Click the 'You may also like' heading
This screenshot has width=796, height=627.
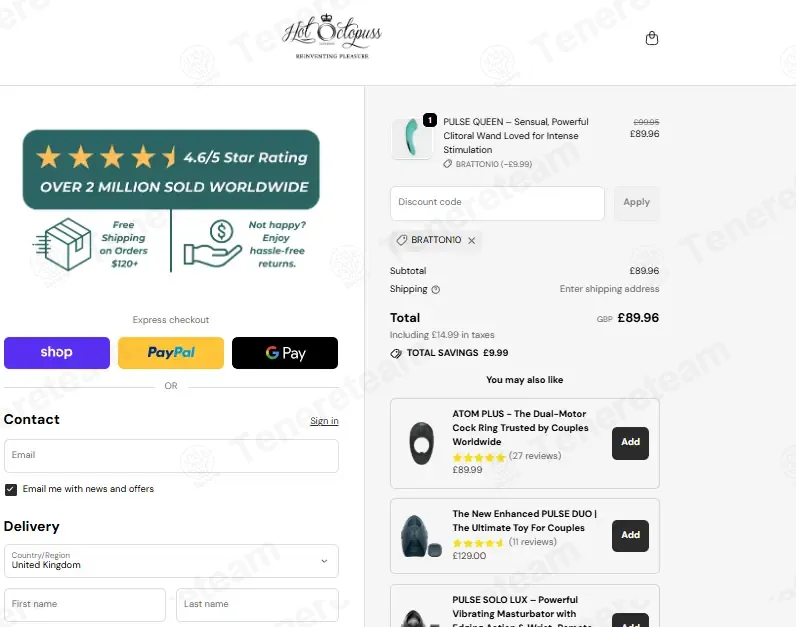click(524, 380)
